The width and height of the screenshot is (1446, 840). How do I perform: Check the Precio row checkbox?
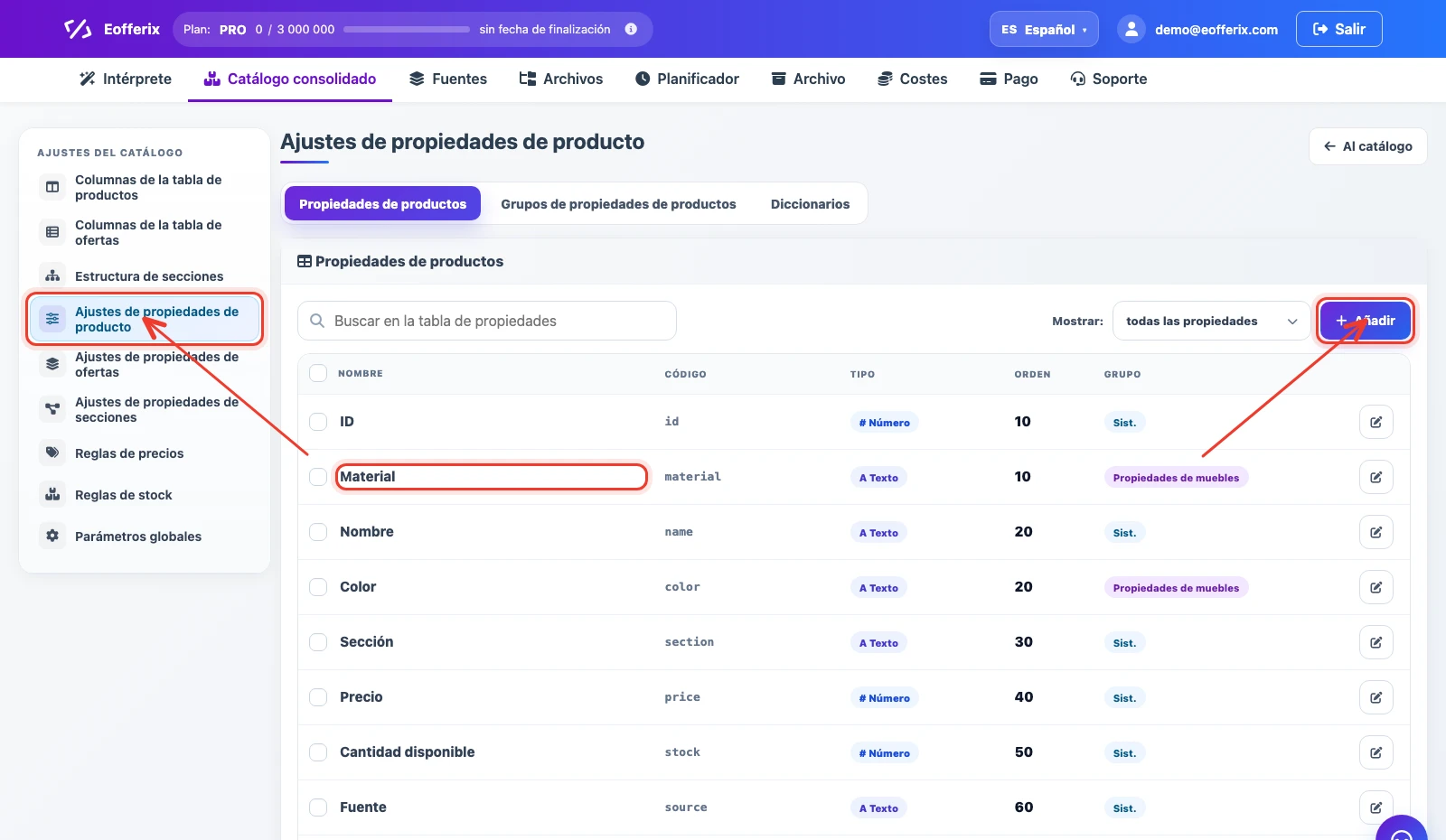coord(318,697)
